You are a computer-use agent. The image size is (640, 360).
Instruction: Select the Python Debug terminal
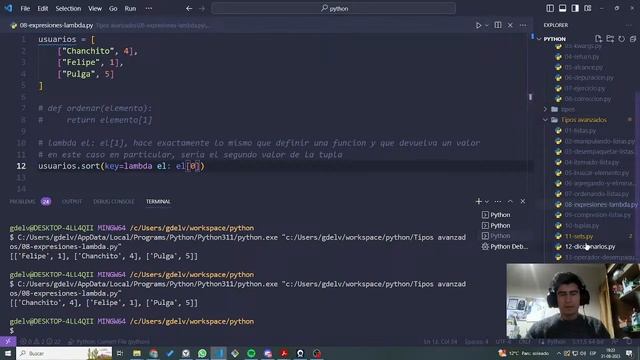click(x=504, y=247)
